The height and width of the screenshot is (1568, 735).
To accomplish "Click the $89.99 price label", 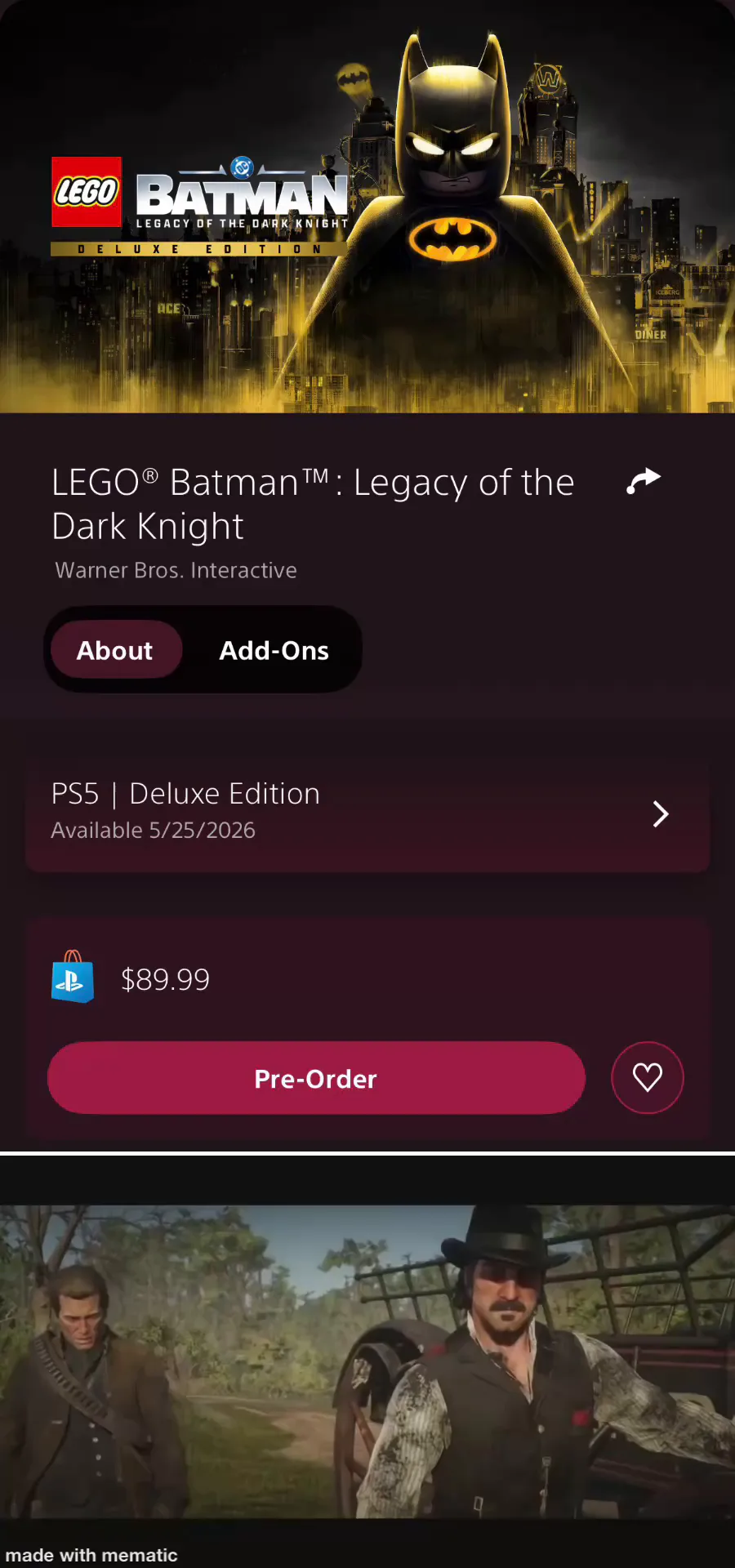I will [165, 979].
